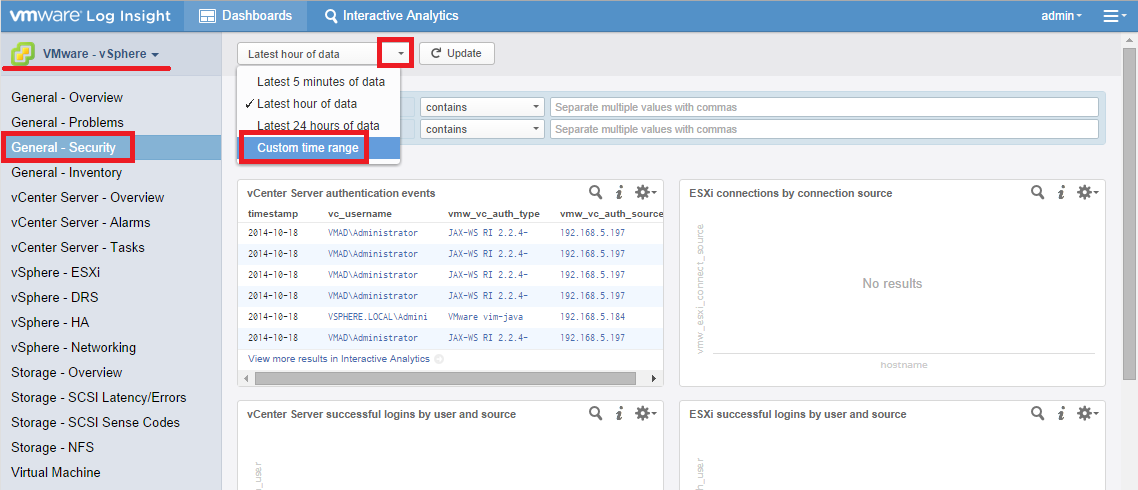Select Latest 5 minutes of data

[x=318, y=81]
